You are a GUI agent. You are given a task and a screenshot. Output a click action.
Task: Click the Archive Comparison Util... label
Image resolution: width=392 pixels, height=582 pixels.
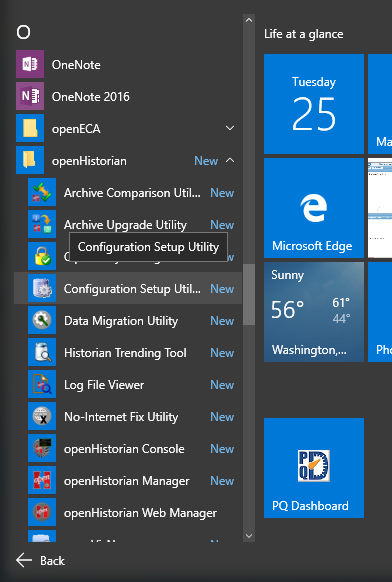pyautogui.click(x=132, y=193)
